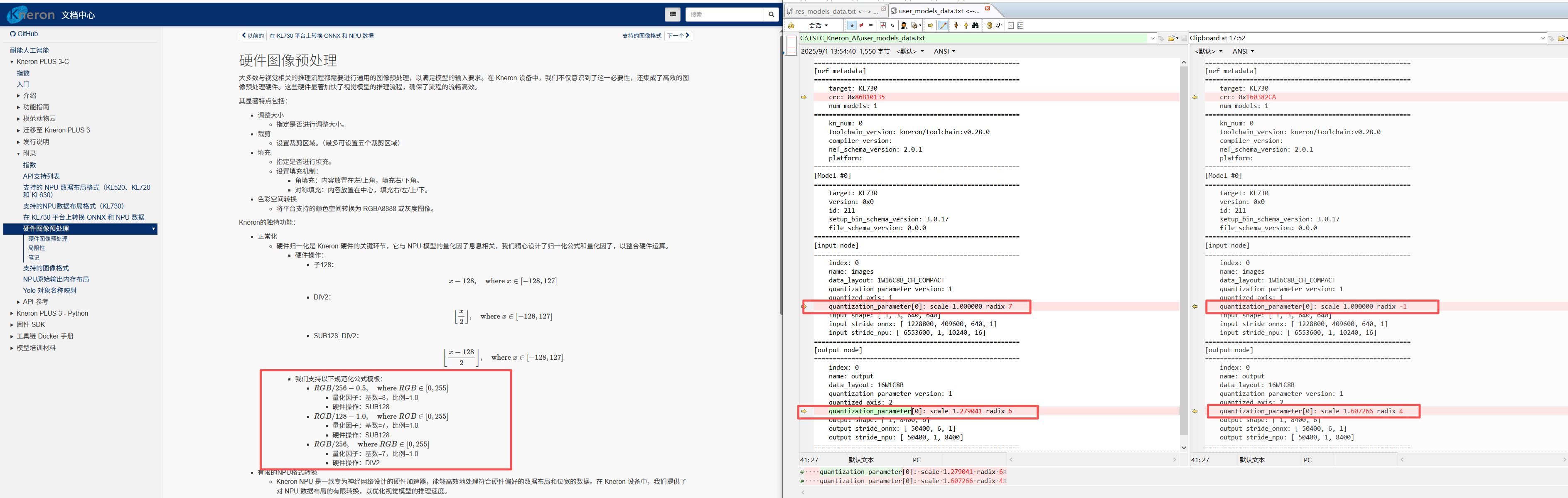Open the file format gear dropdown

click(x=917, y=26)
